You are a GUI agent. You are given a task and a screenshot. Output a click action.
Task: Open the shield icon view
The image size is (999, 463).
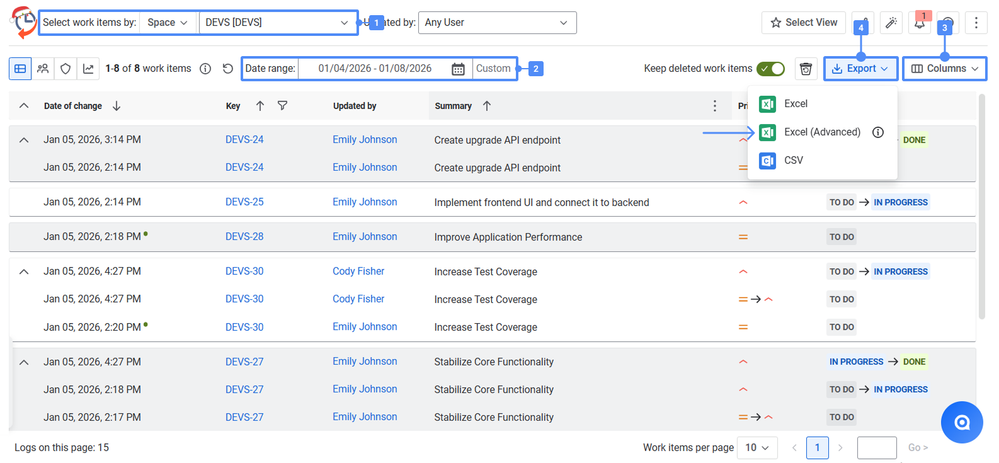(66, 69)
